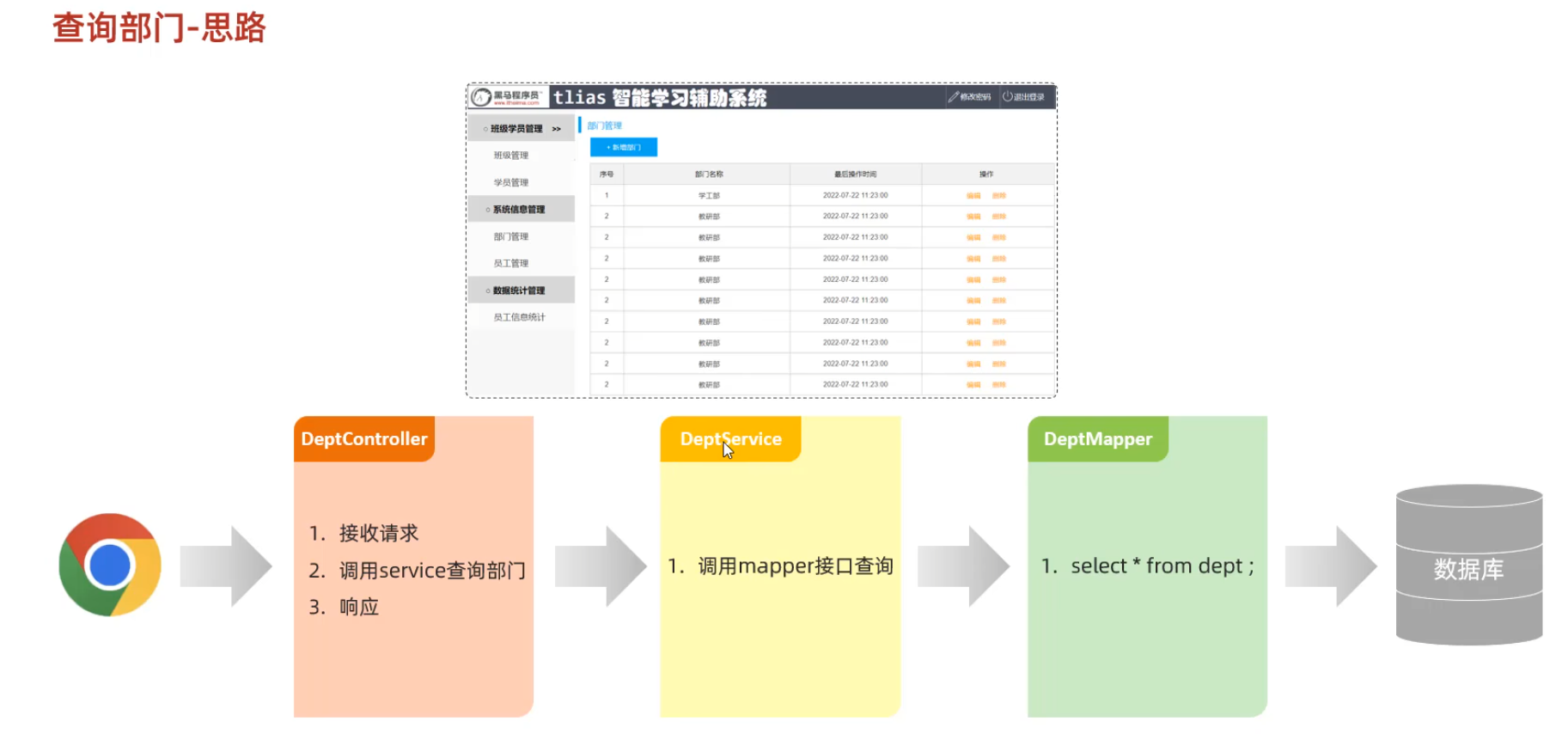The height and width of the screenshot is (734, 1568).
Task: Click the 学工部 department name cell
Action: coord(709,196)
